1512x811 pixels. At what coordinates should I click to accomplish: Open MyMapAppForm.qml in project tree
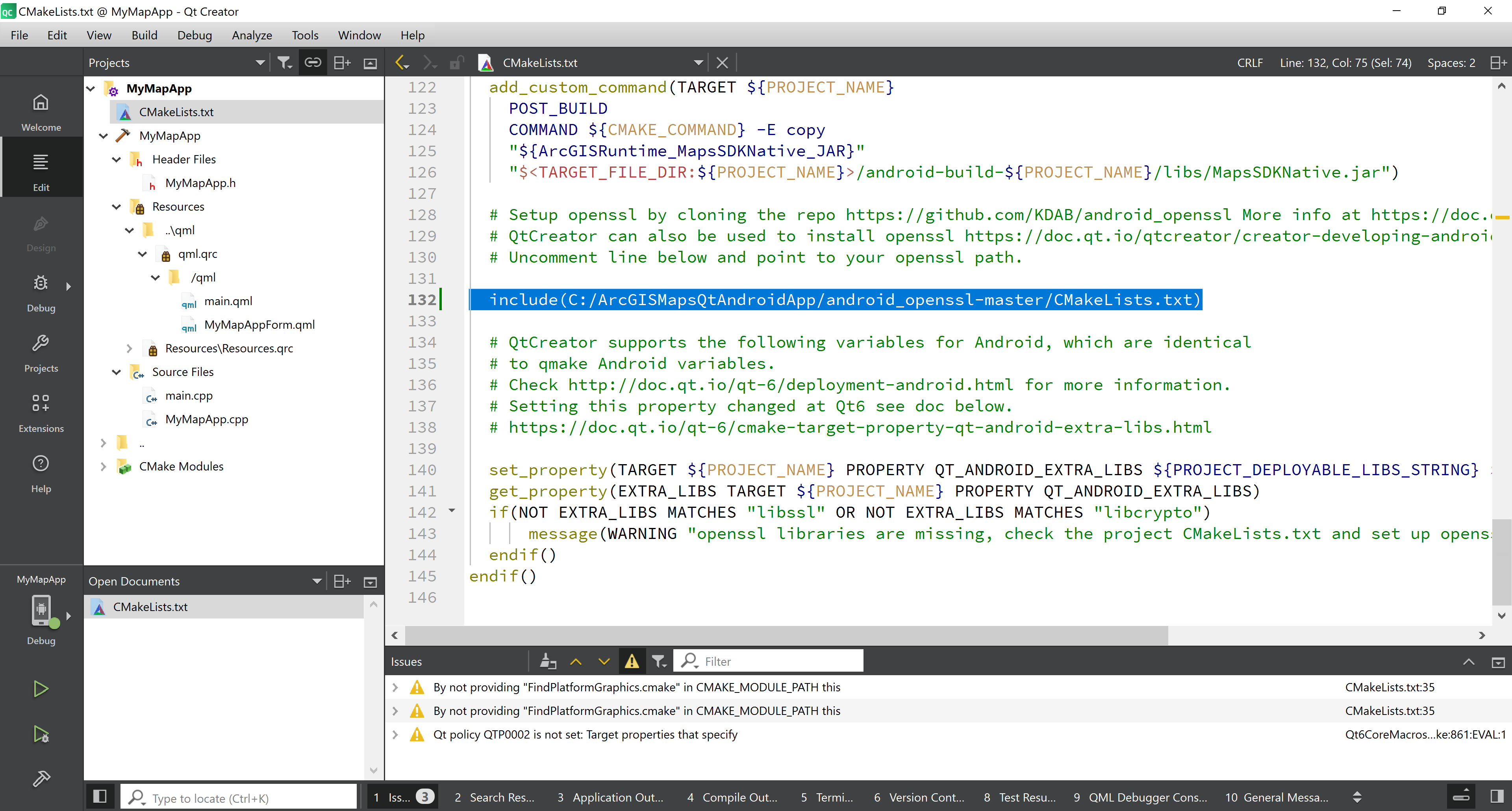click(x=259, y=324)
